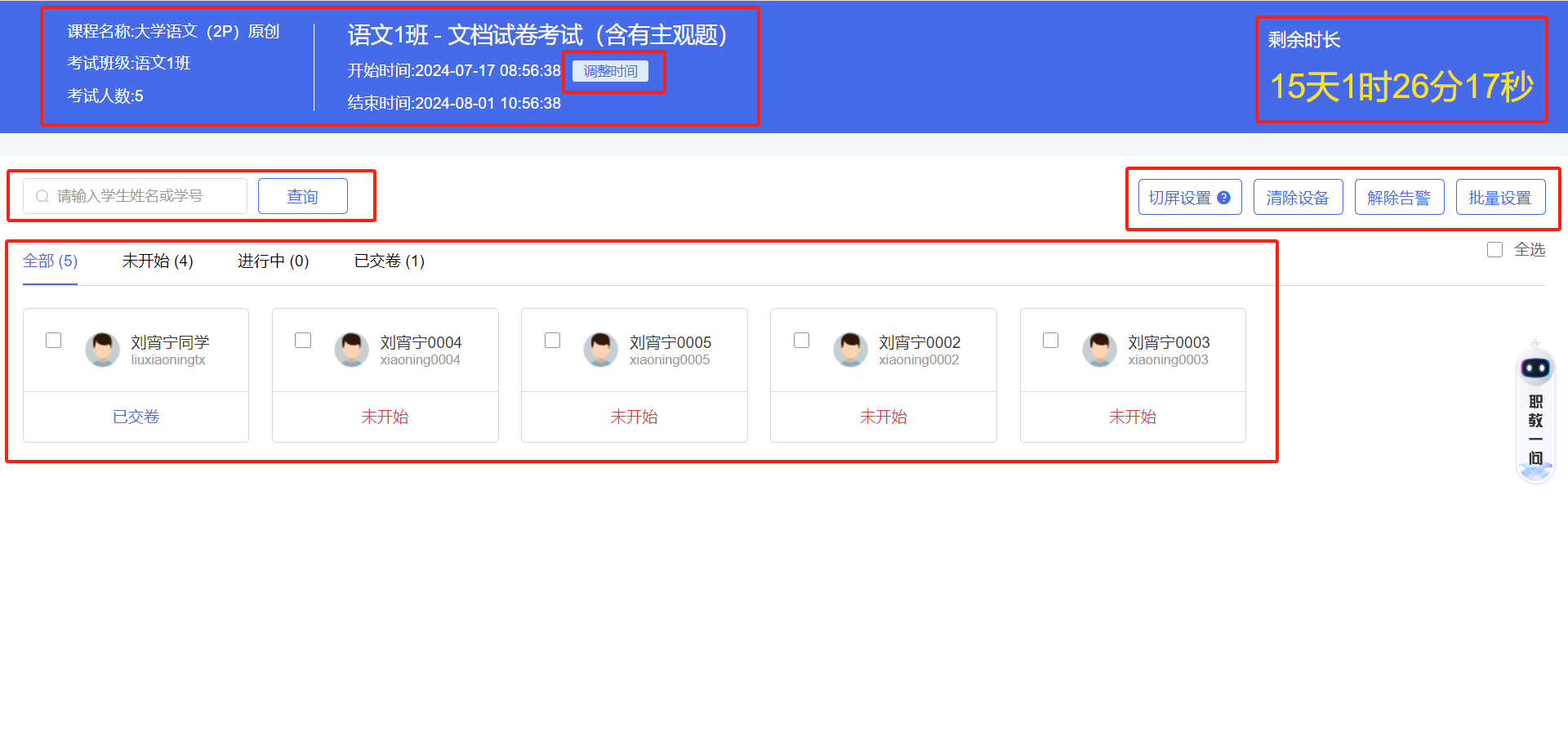This screenshot has height=745, width=1568.
Task: Open the 进行中 tab
Action: [x=273, y=261]
